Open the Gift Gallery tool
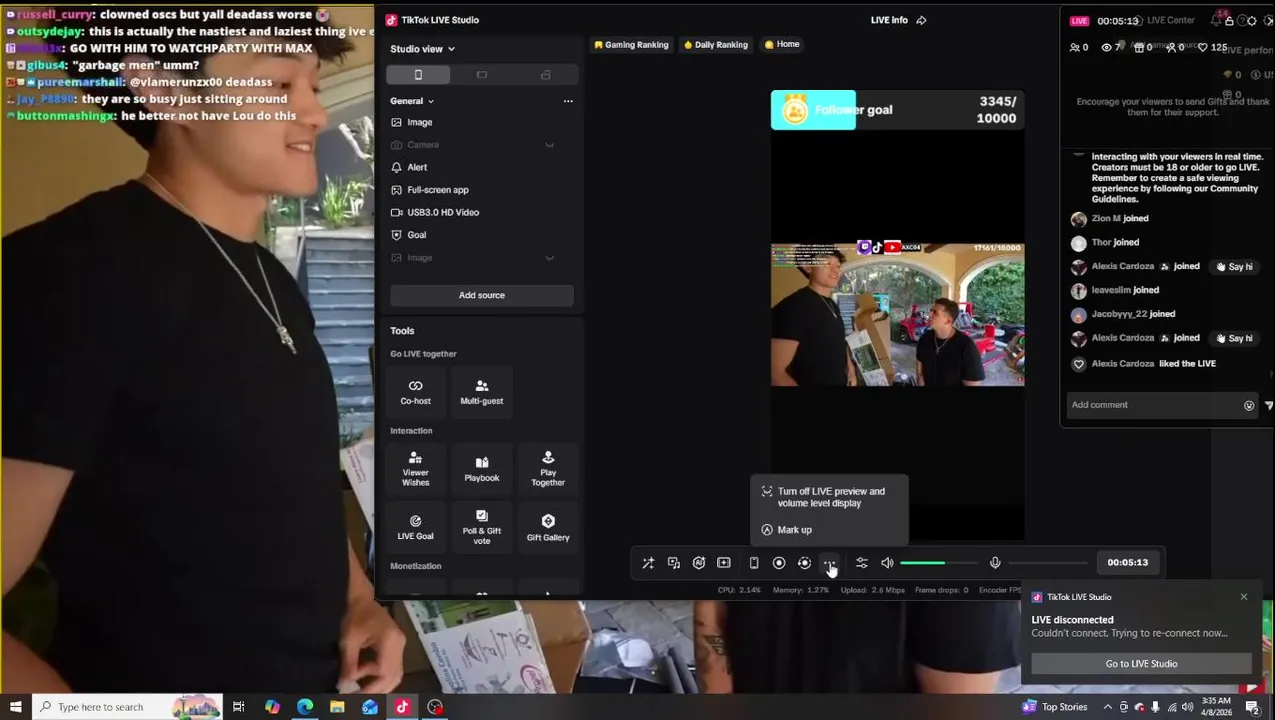Screen dimensions: 1275x720 pos(548,528)
